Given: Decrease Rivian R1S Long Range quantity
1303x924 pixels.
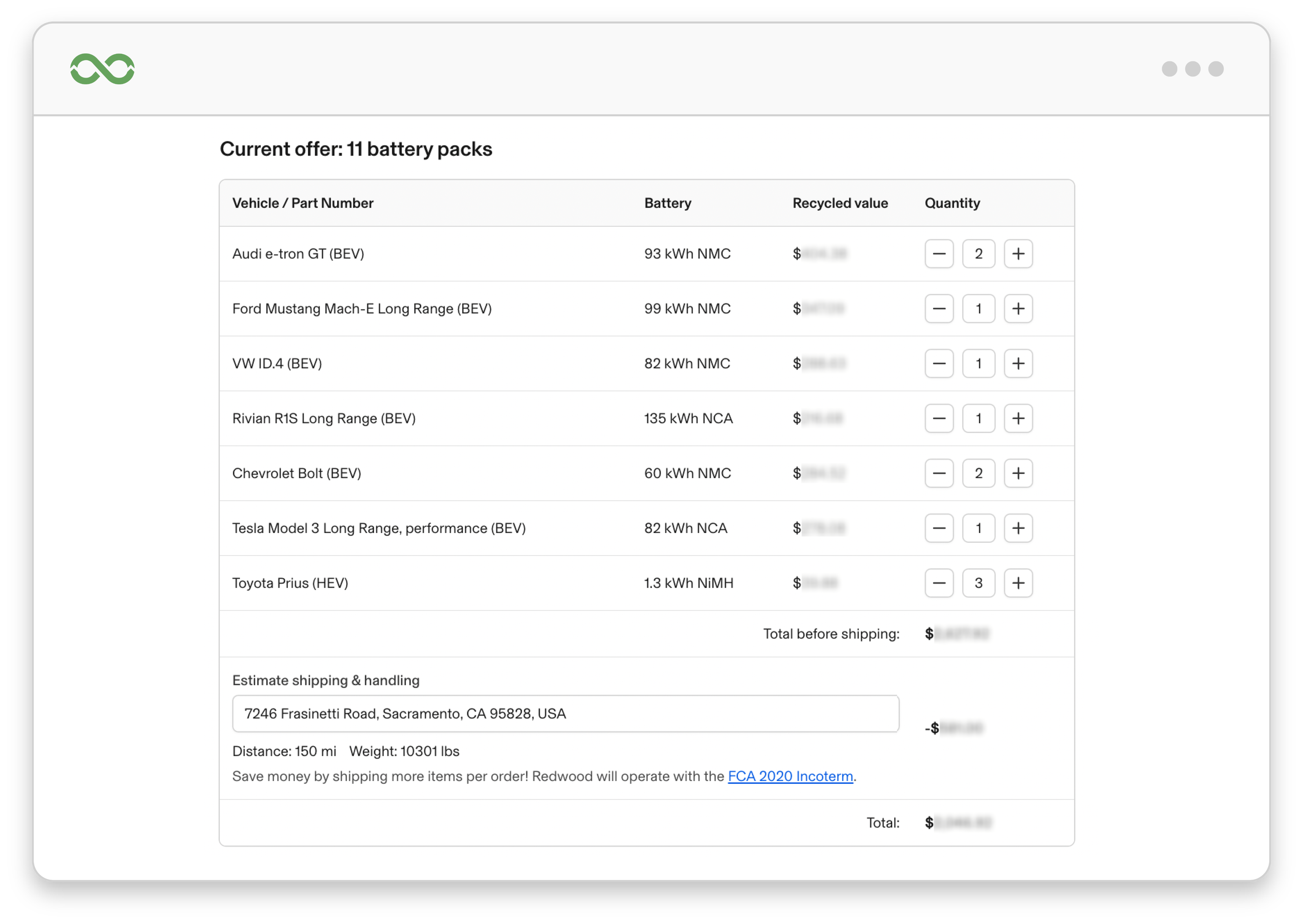Looking at the screenshot, I should [939, 418].
